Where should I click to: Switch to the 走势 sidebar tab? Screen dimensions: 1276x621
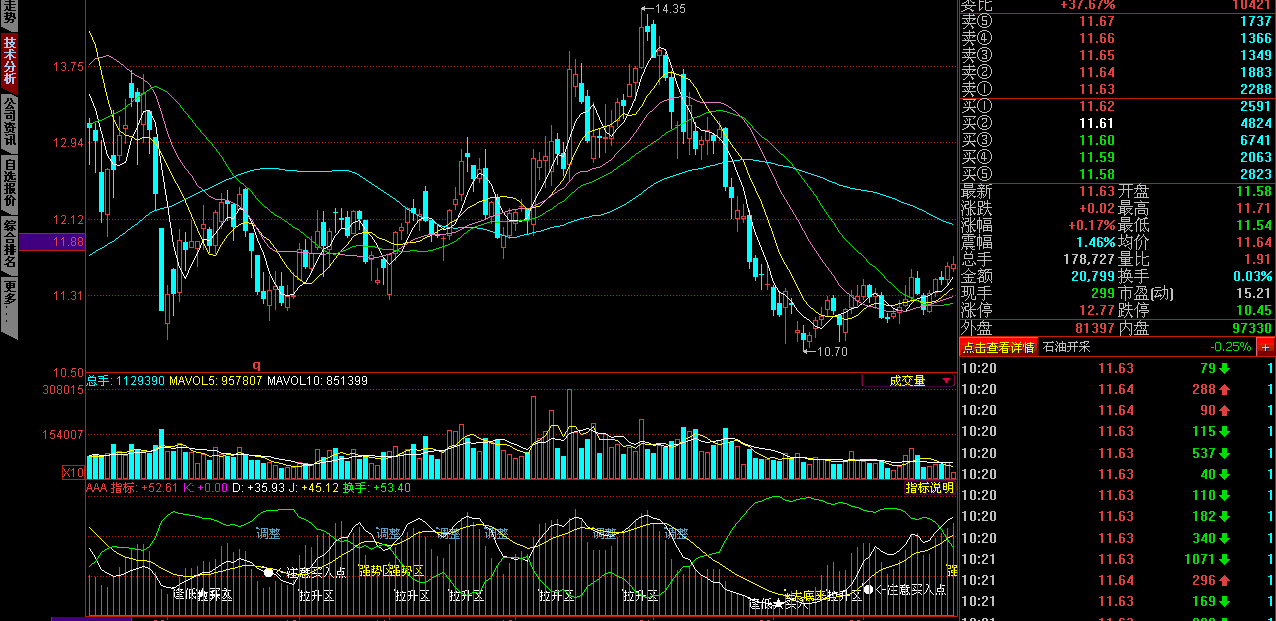coord(9,13)
